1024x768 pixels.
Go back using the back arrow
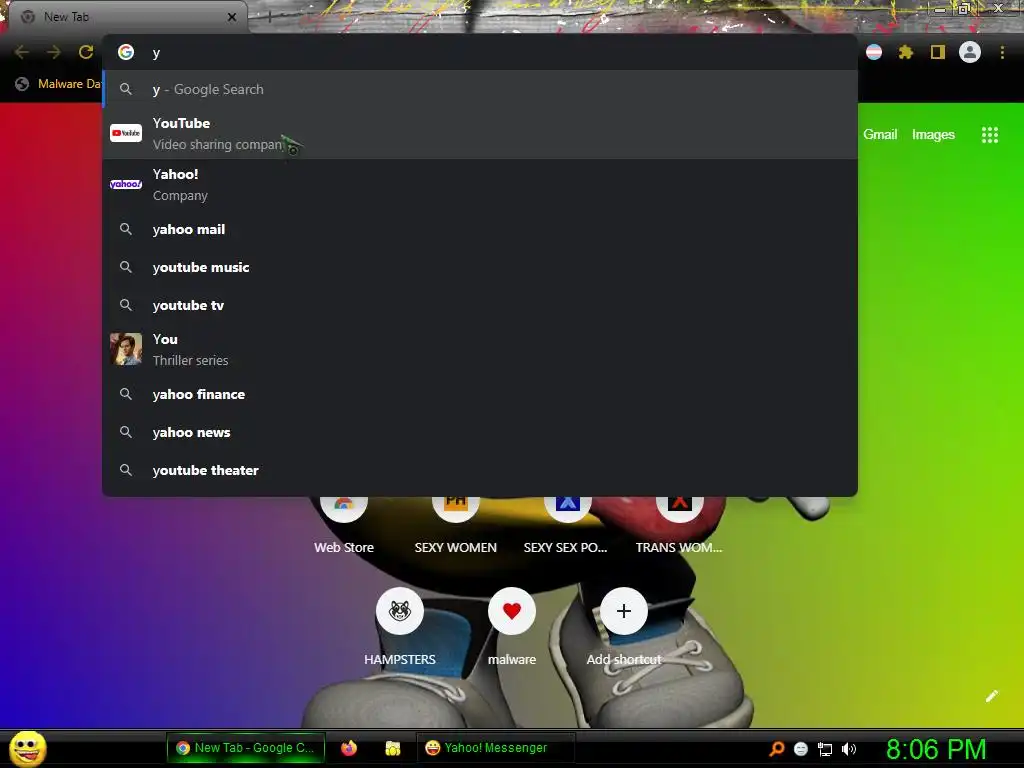22,52
